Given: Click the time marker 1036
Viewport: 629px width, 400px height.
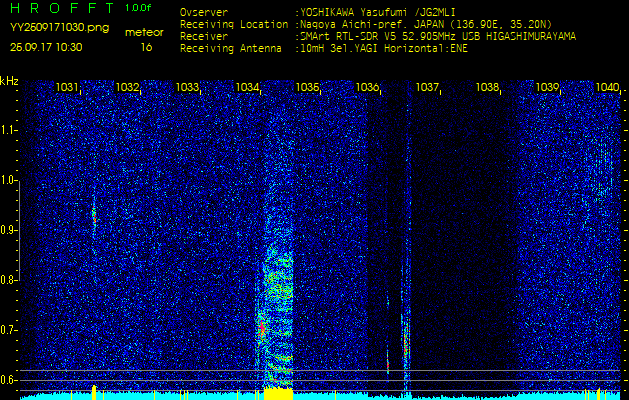Looking at the screenshot, I should coord(367,87).
